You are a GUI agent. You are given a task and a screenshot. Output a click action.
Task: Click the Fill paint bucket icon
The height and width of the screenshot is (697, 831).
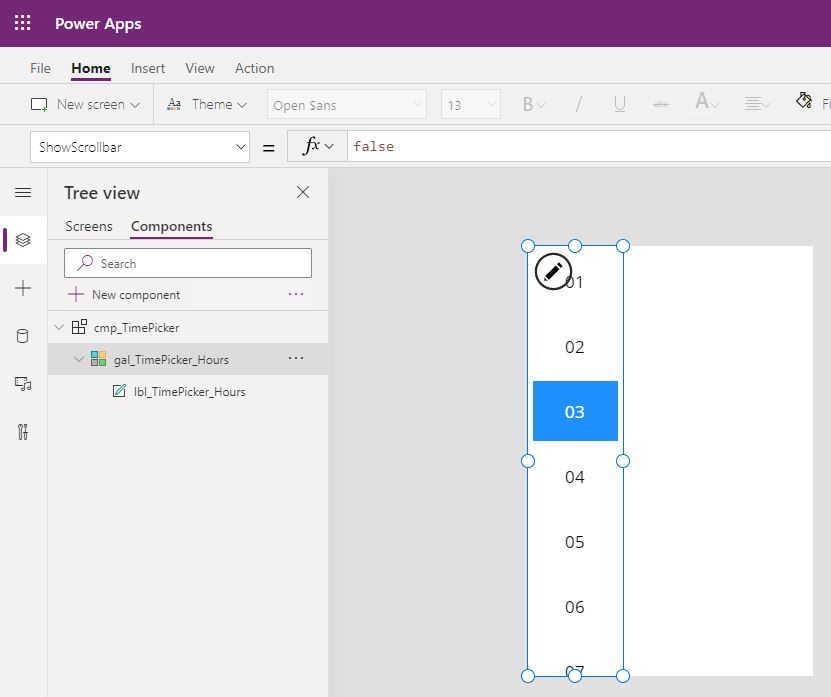click(803, 100)
